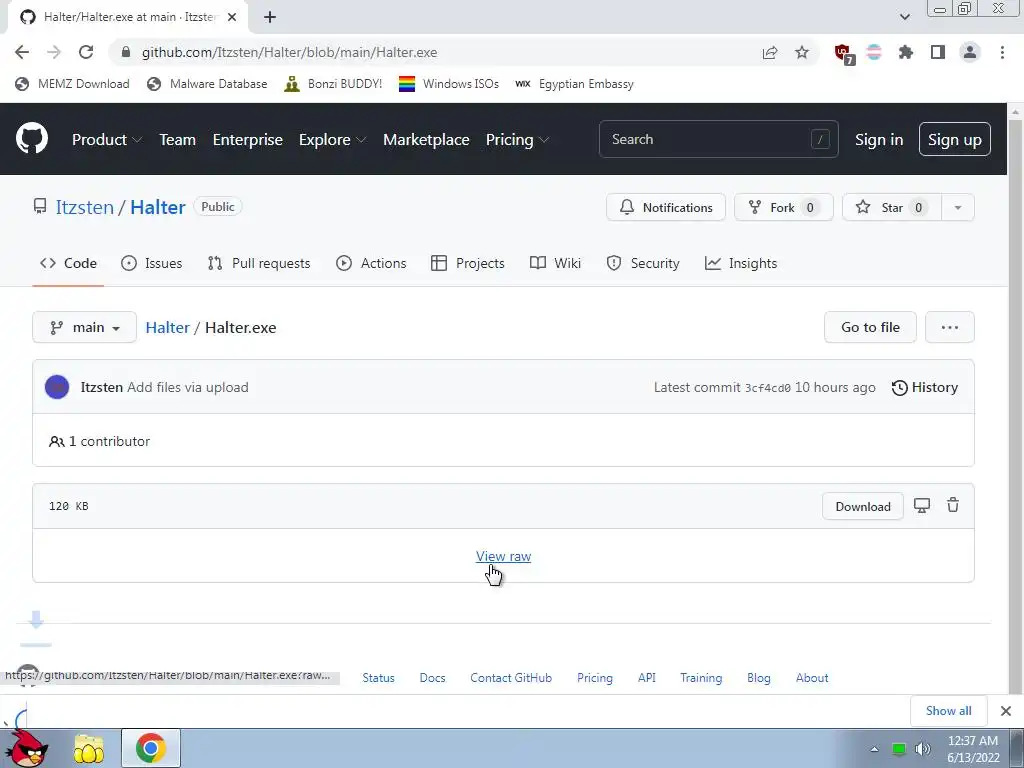Select the Wiki tab
The width and height of the screenshot is (1024, 768).
point(555,263)
